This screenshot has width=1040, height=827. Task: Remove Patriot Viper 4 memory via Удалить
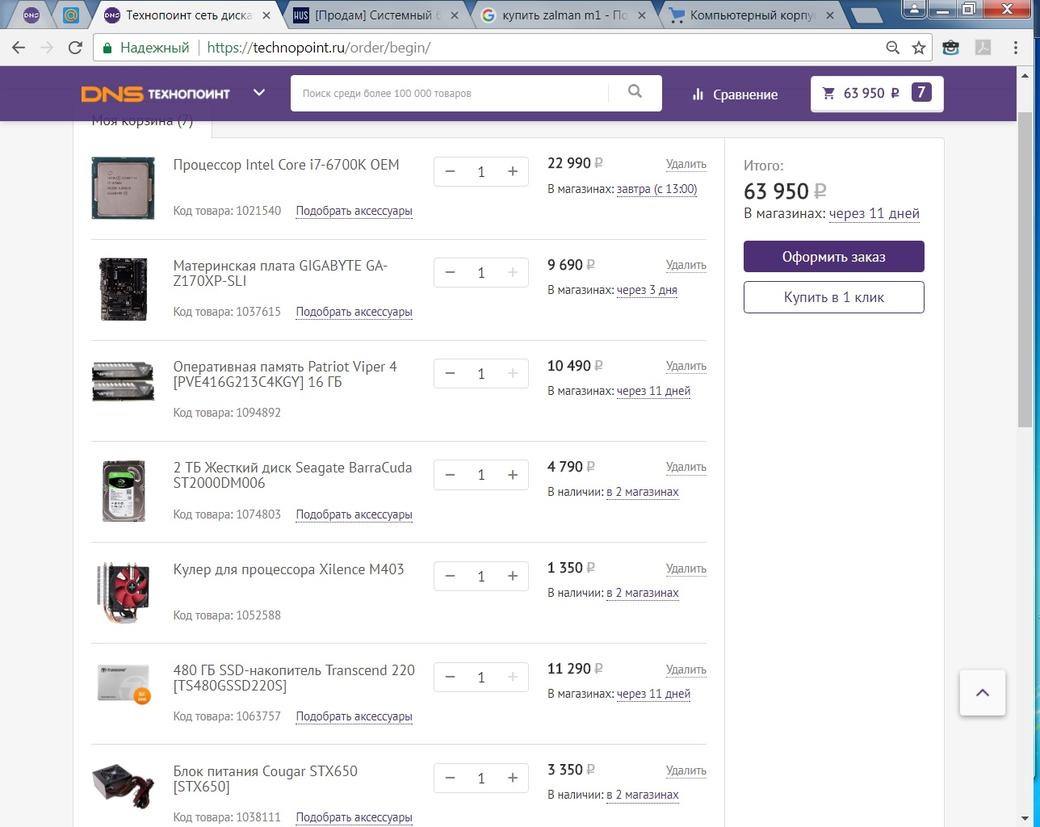pos(686,365)
